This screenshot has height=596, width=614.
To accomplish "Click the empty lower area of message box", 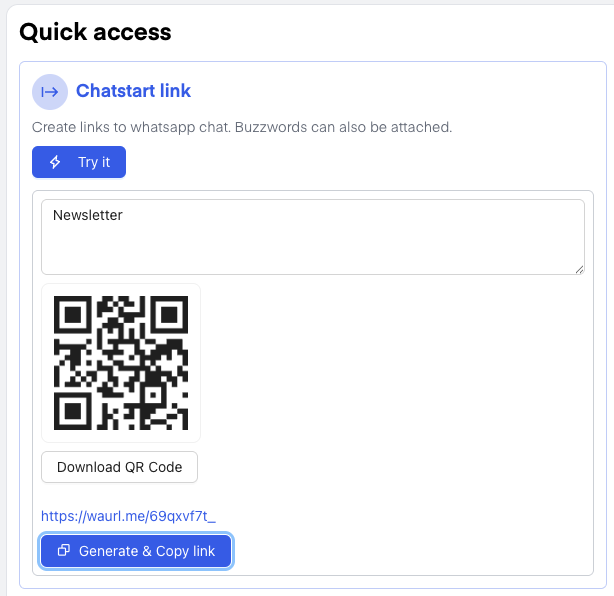I will [x=312, y=253].
